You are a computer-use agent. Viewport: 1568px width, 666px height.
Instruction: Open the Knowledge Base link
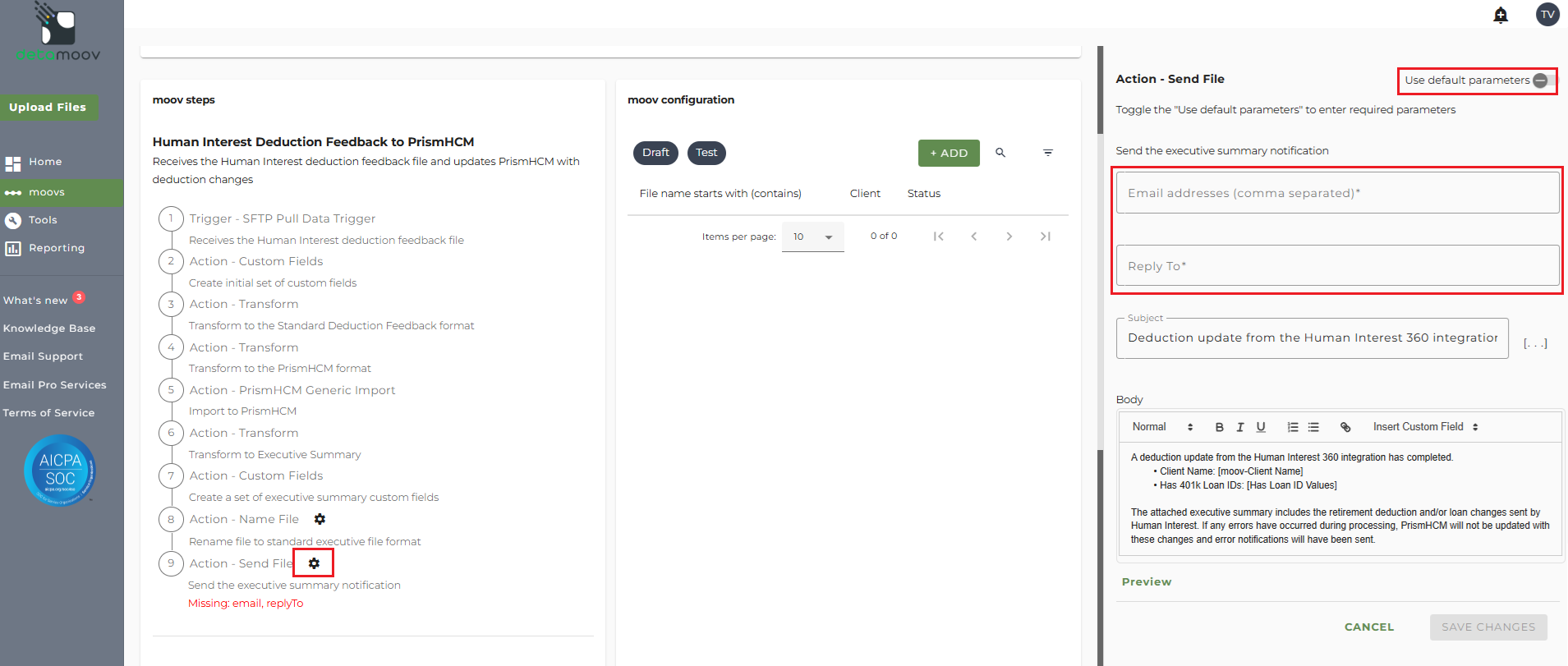49,328
